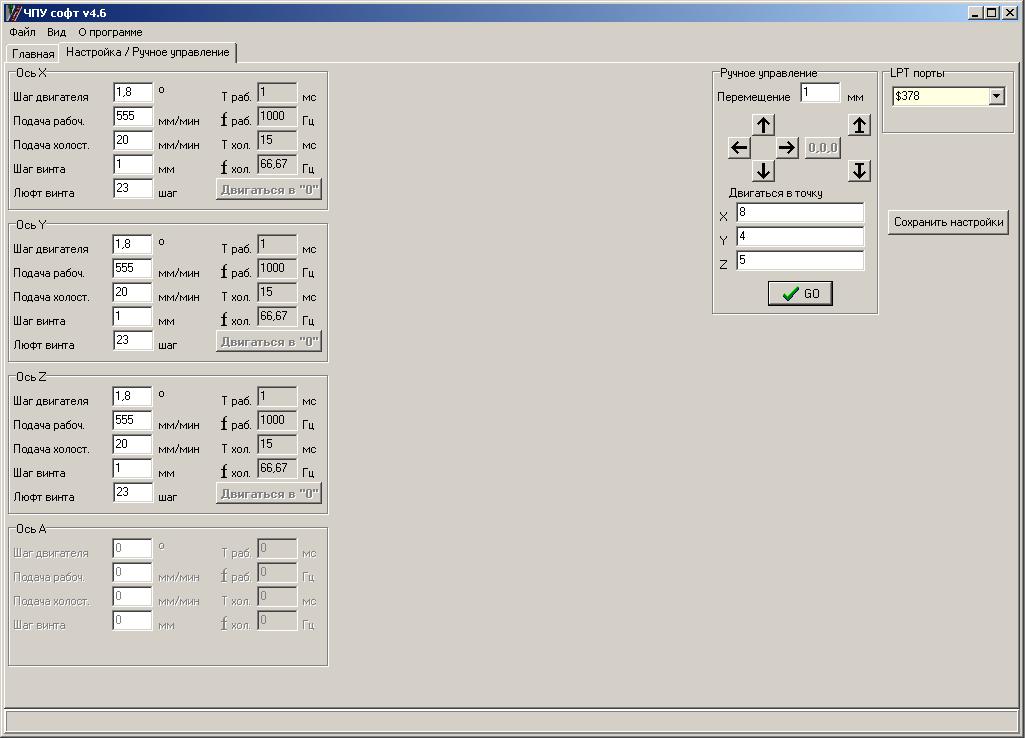Viewport: 1025px width, 738px height.
Task: Switch to the Главная tab
Action: [x=33, y=53]
